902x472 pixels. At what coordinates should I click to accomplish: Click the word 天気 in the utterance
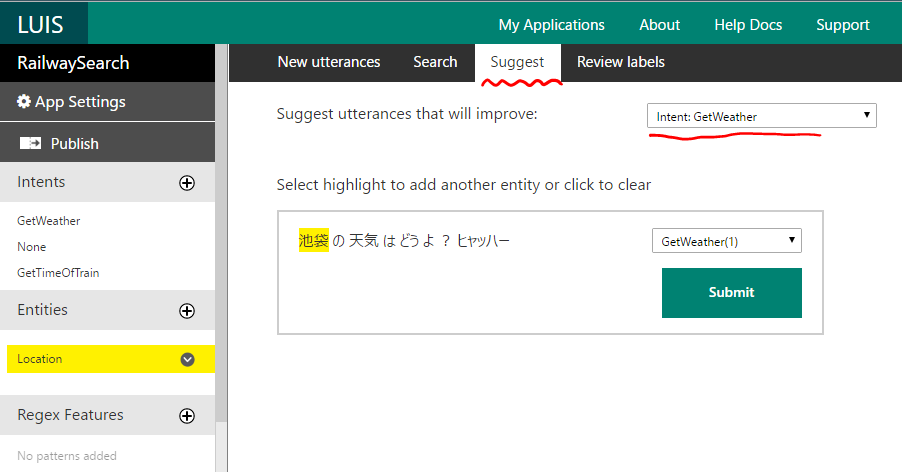(364, 240)
